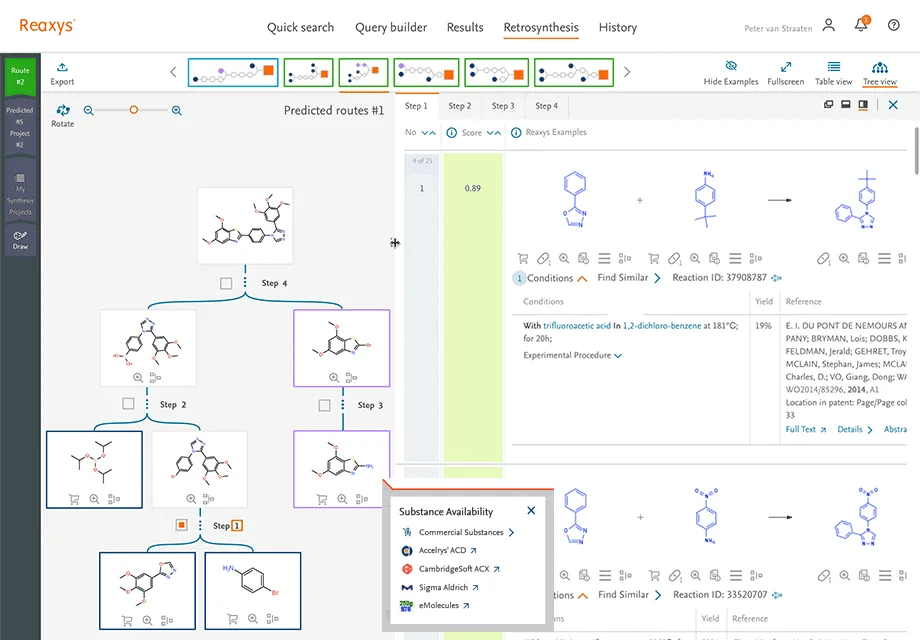Image resolution: width=920 pixels, height=640 pixels.
Task: Select the target molecule at tree top
Action: 245,226
